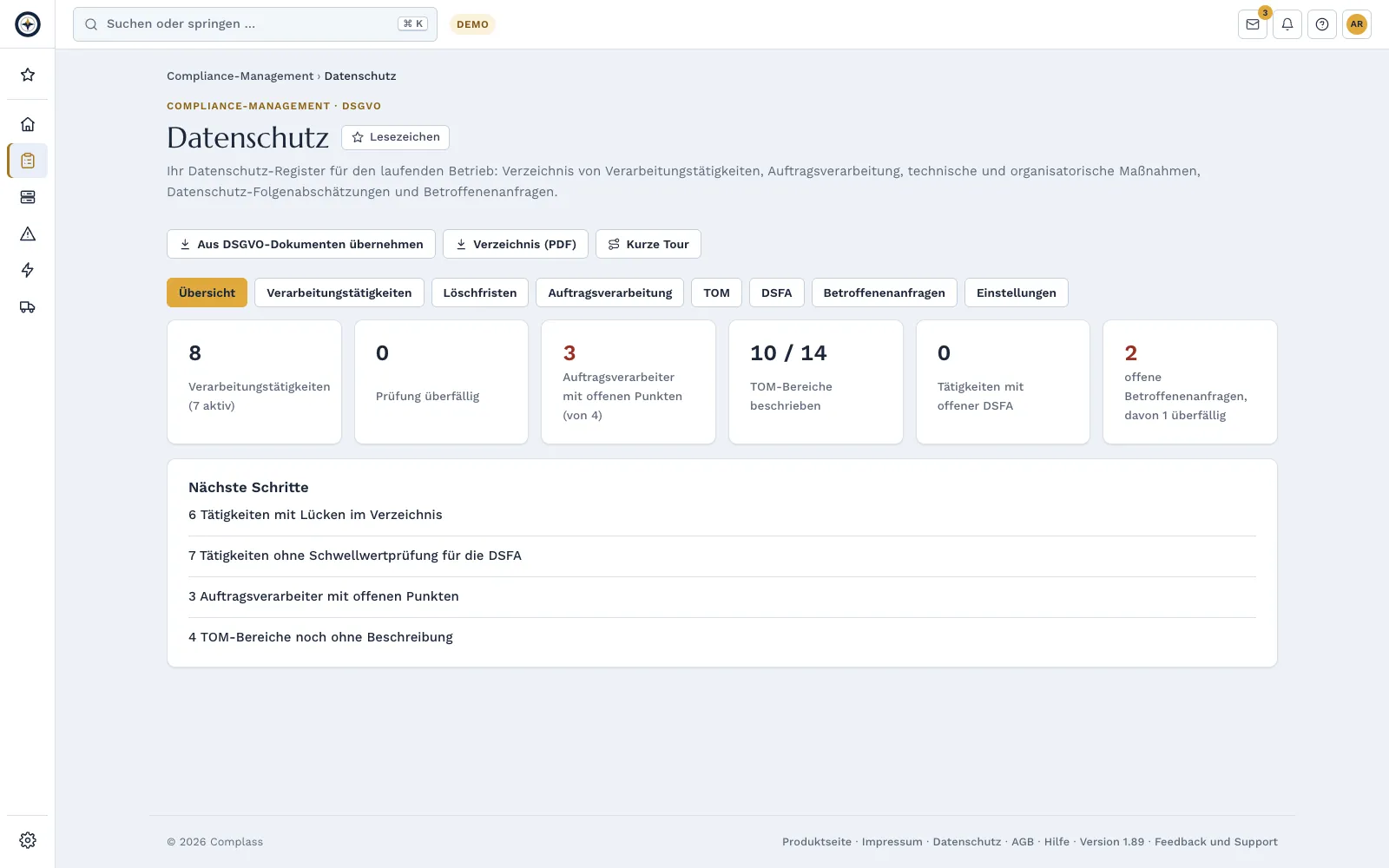Image resolution: width=1389 pixels, height=868 pixels.
Task: Switch to Löschfristen tab
Action: [x=480, y=293]
